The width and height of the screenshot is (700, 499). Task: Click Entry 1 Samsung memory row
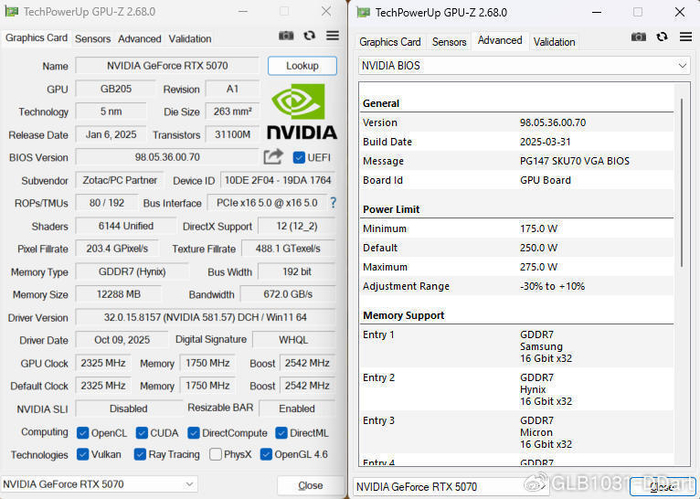(517, 346)
